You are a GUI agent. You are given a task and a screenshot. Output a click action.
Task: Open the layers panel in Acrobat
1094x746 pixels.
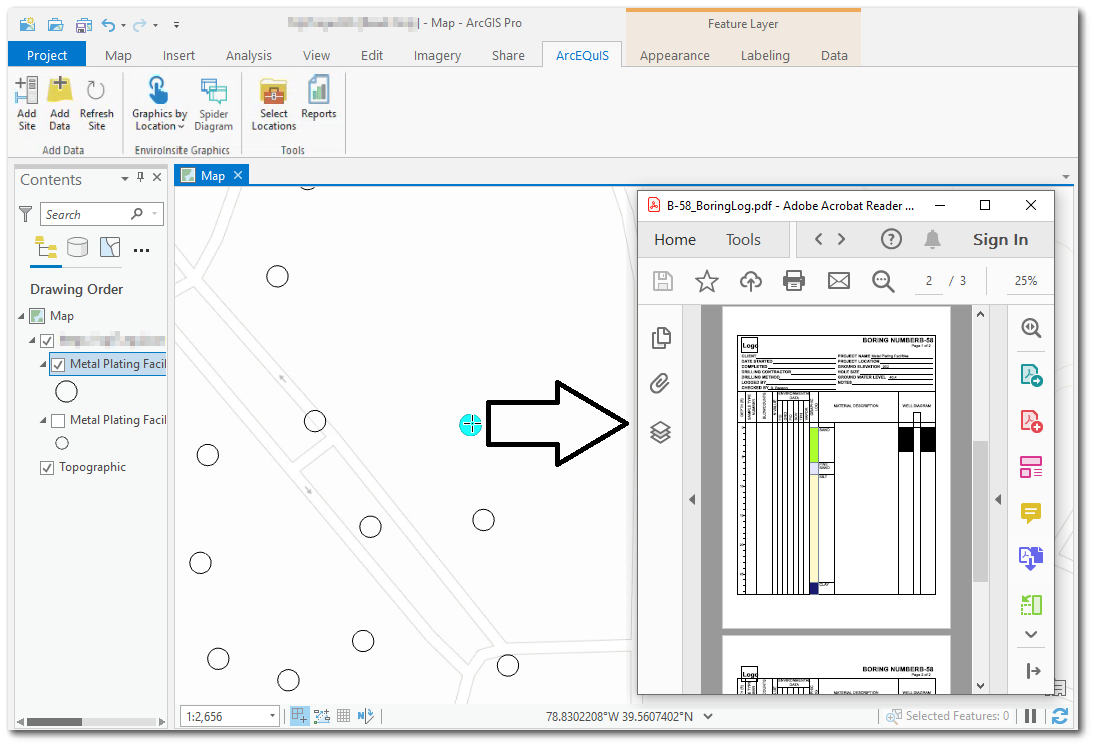click(x=660, y=433)
